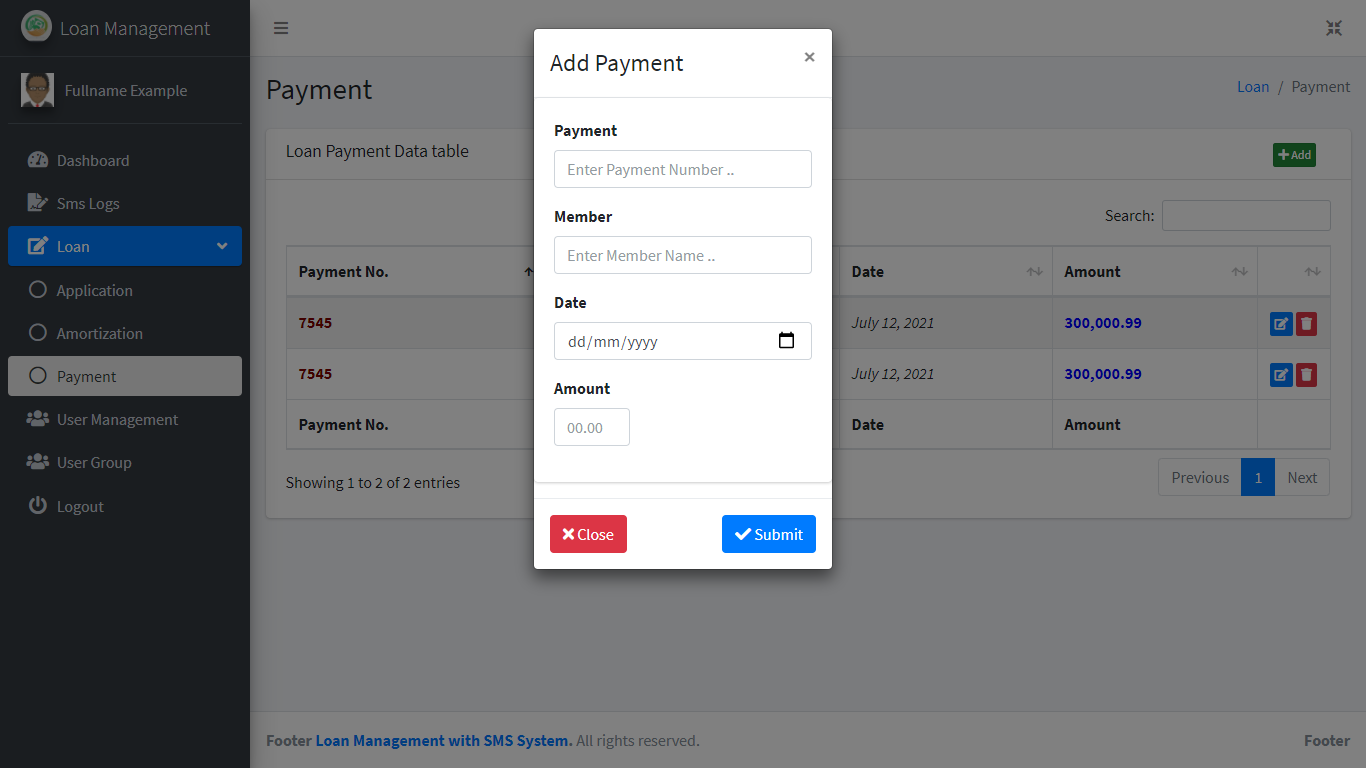Click 300,000.99 amount in first row
Image resolution: width=1366 pixels, height=768 pixels.
click(x=1103, y=323)
